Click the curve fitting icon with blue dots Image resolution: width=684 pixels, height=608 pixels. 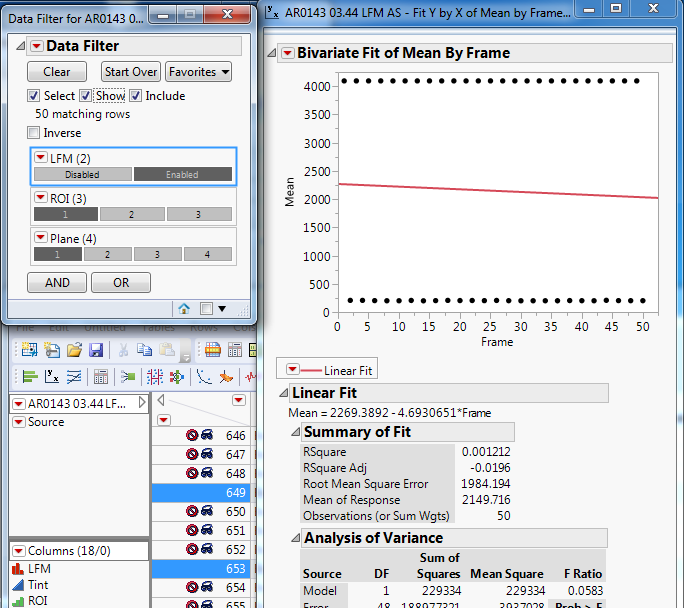point(204,376)
